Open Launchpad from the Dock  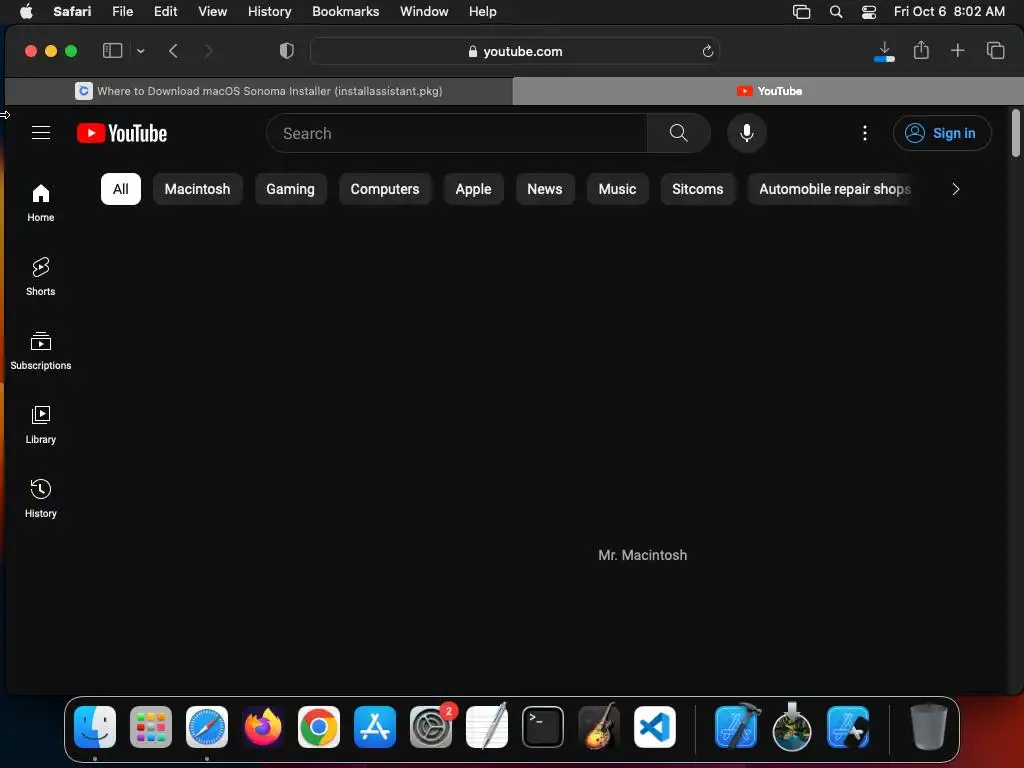[151, 727]
